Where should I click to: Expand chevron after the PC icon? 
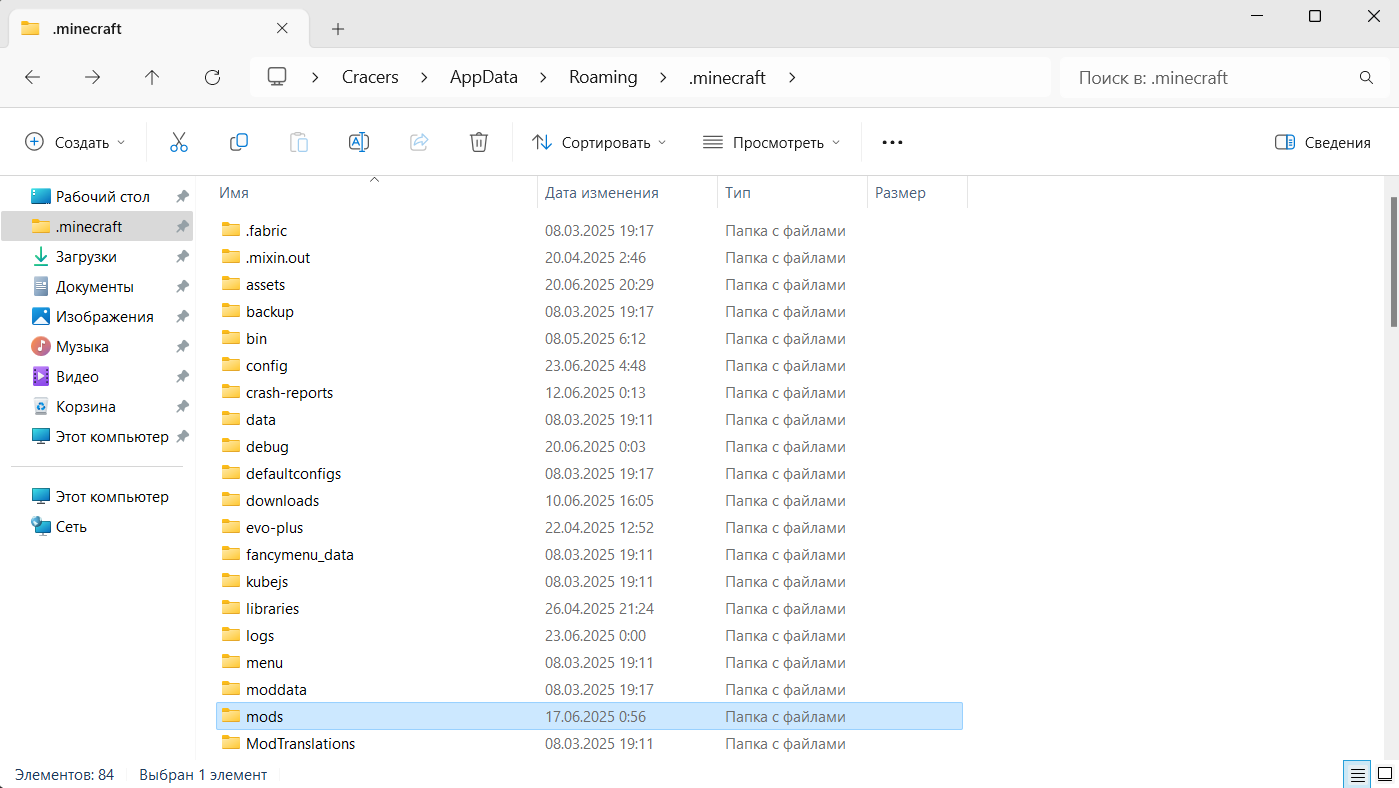click(316, 77)
